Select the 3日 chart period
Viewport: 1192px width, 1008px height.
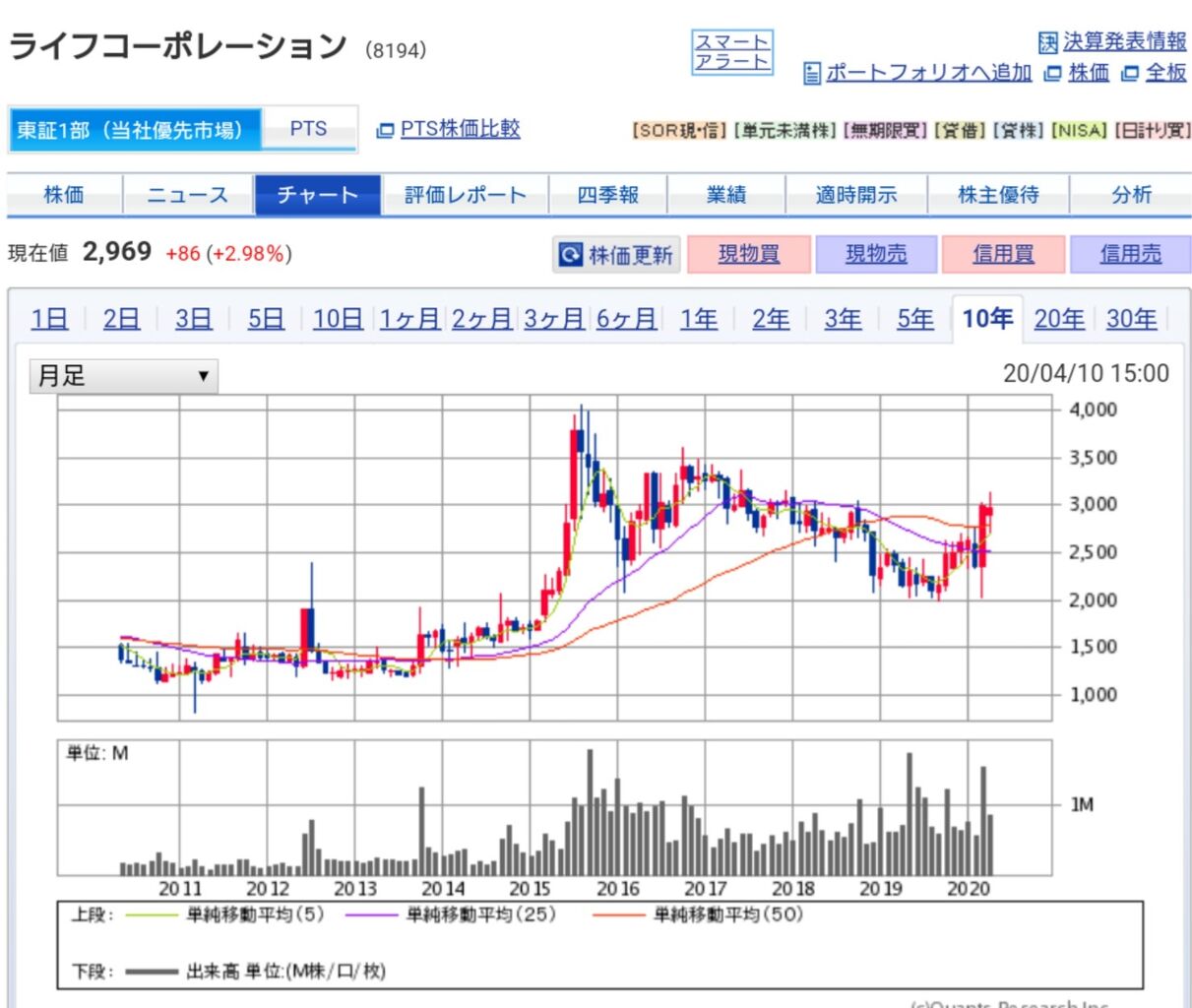click(194, 319)
